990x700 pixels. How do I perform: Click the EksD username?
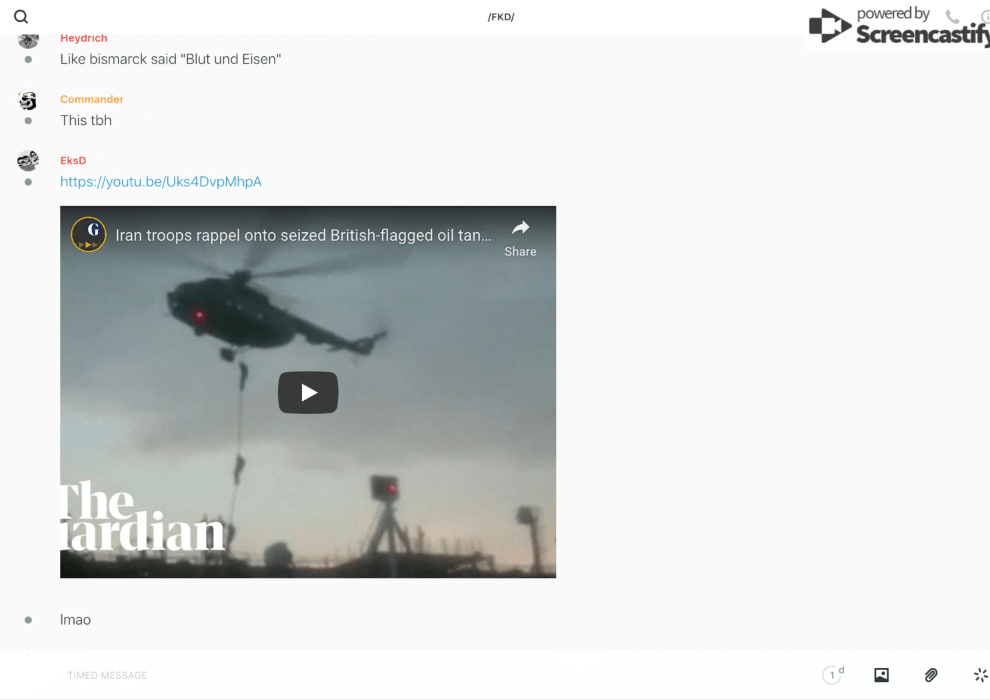(73, 160)
